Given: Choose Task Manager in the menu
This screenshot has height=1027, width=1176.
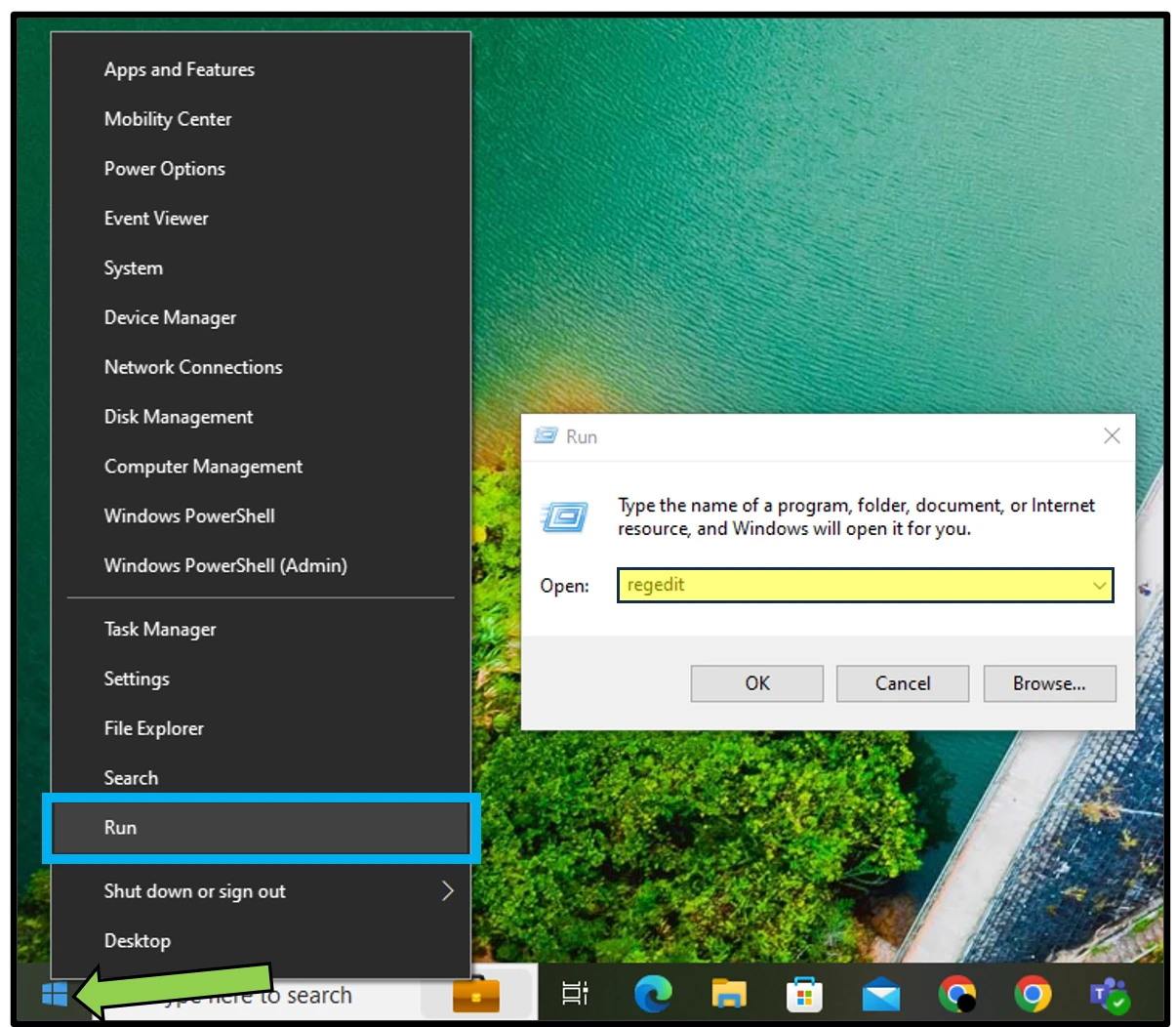Looking at the screenshot, I should click(160, 630).
